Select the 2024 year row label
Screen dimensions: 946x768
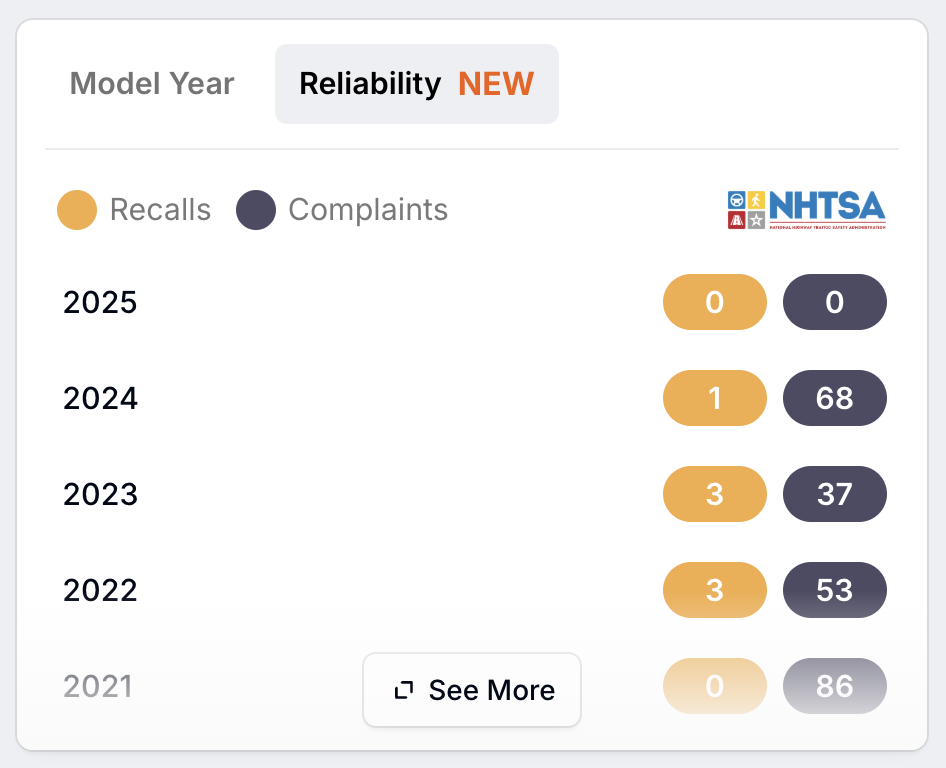point(100,398)
